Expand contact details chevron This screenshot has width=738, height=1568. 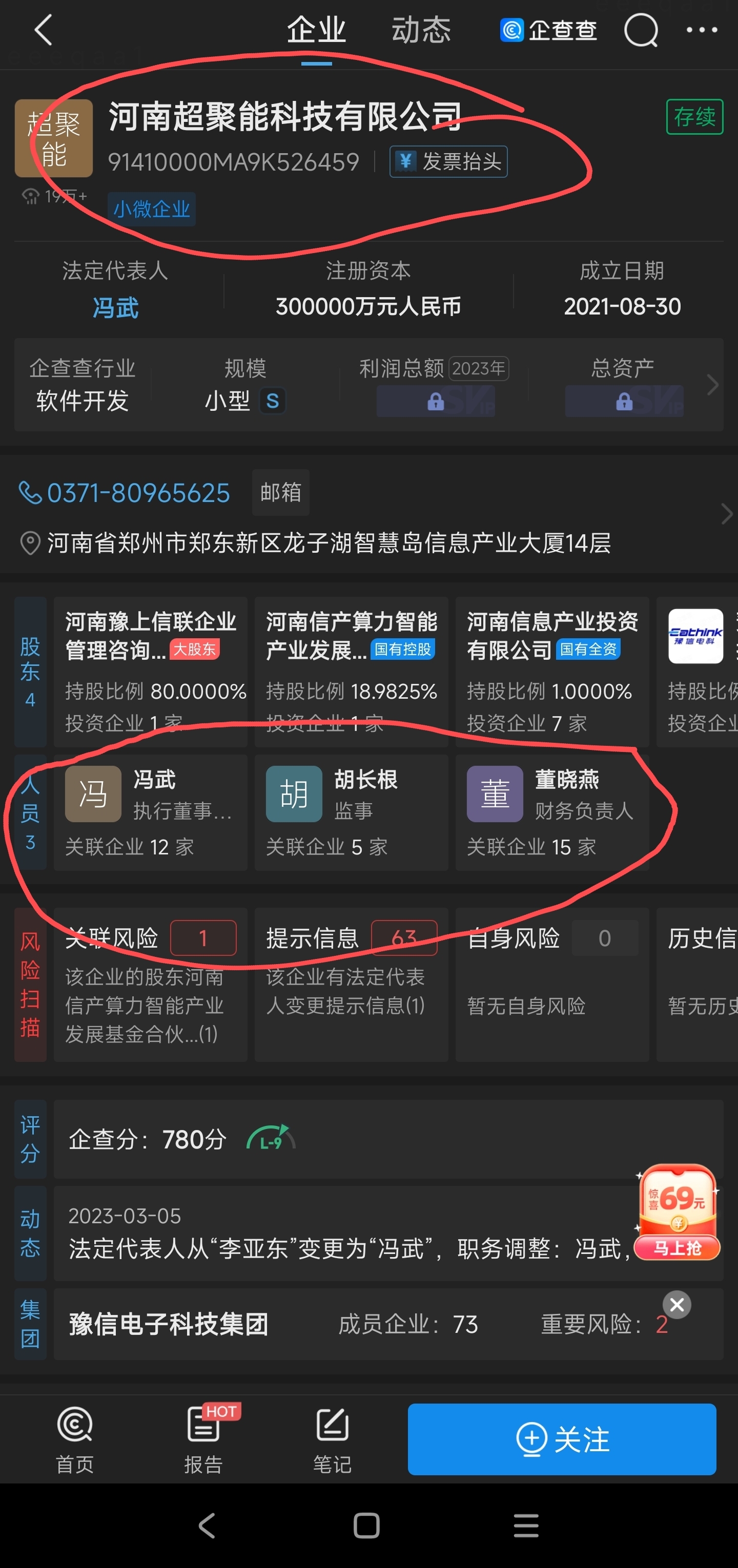coord(726,514)
